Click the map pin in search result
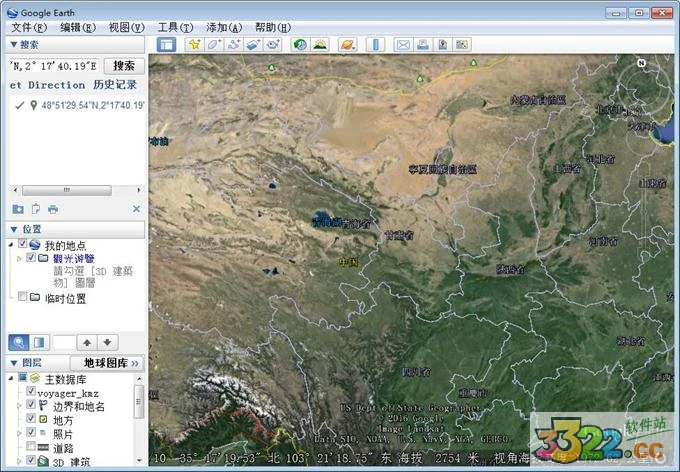 tap(33, 105)
